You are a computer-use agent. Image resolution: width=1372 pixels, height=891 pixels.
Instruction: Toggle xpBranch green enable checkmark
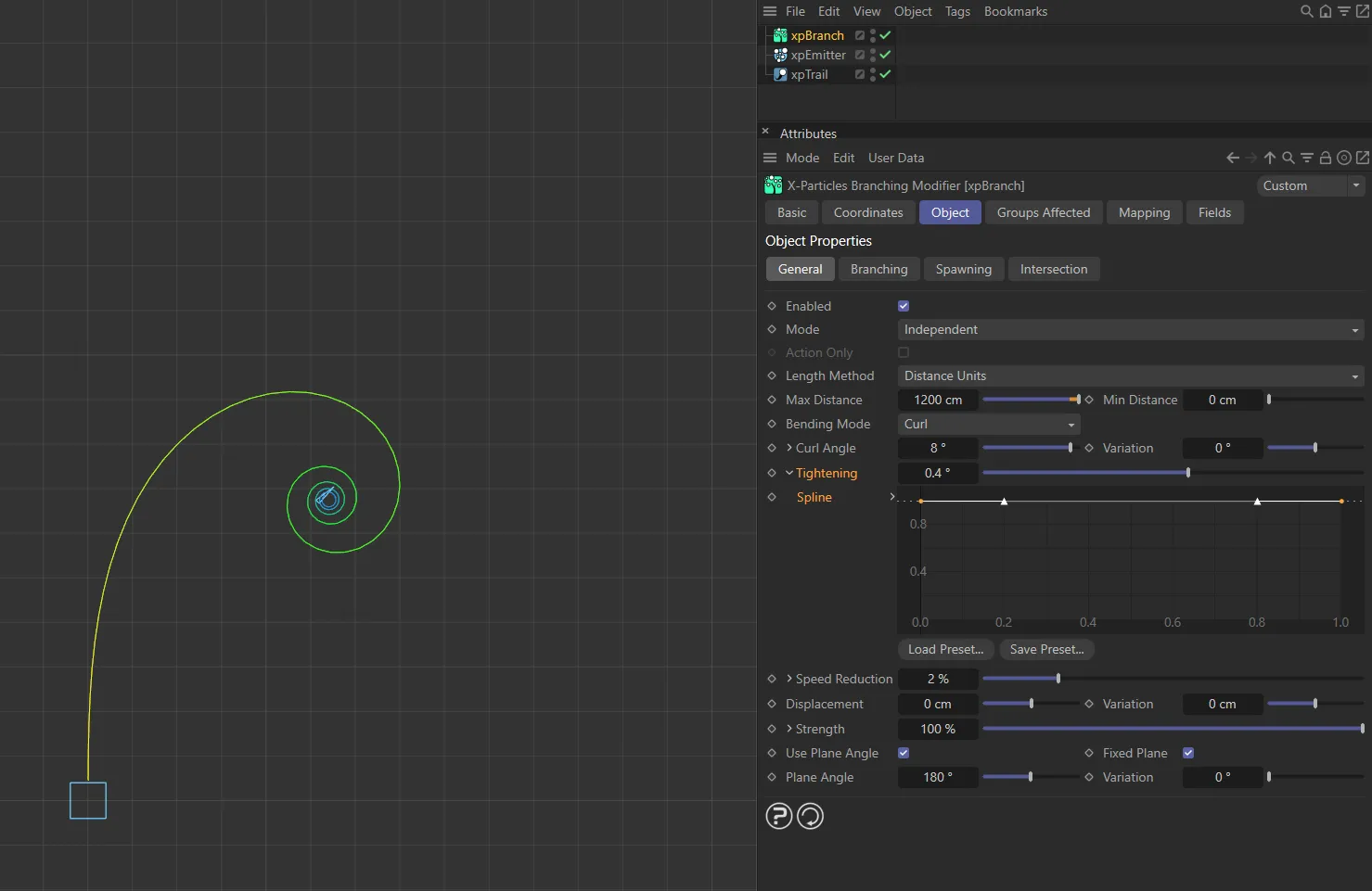885,35
